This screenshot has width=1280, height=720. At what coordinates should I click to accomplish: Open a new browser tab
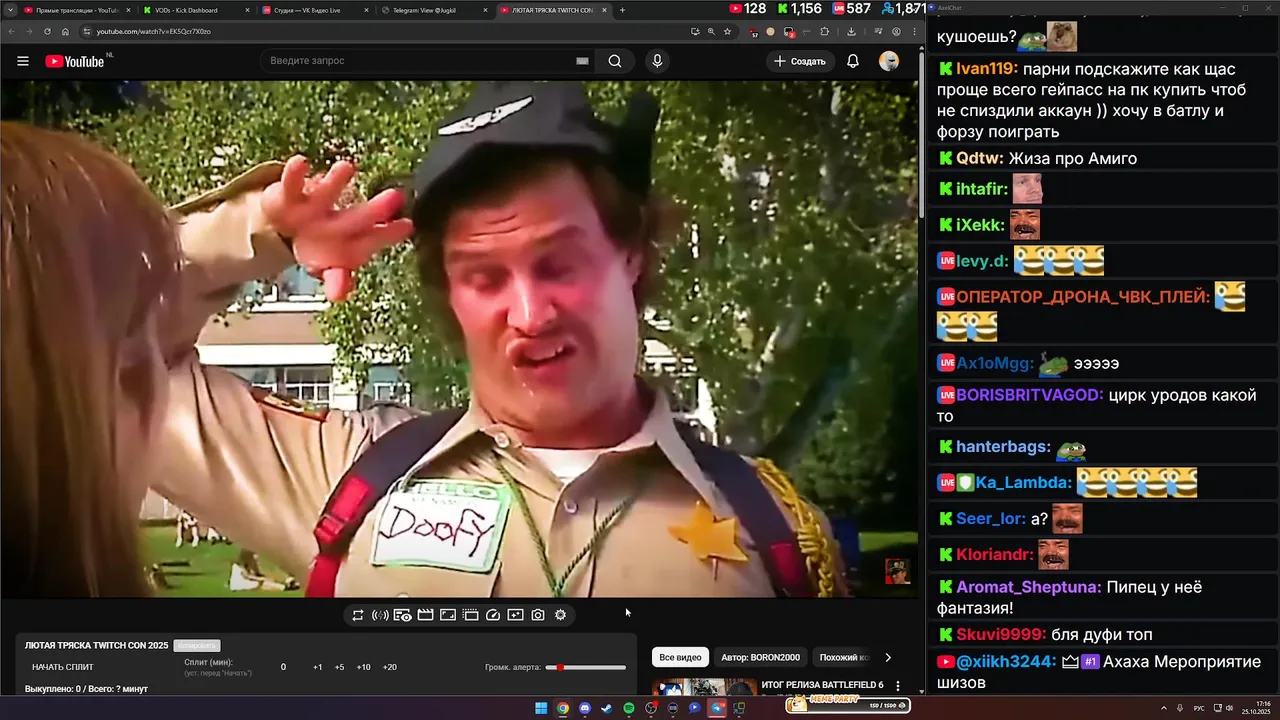tap(622, 10)
